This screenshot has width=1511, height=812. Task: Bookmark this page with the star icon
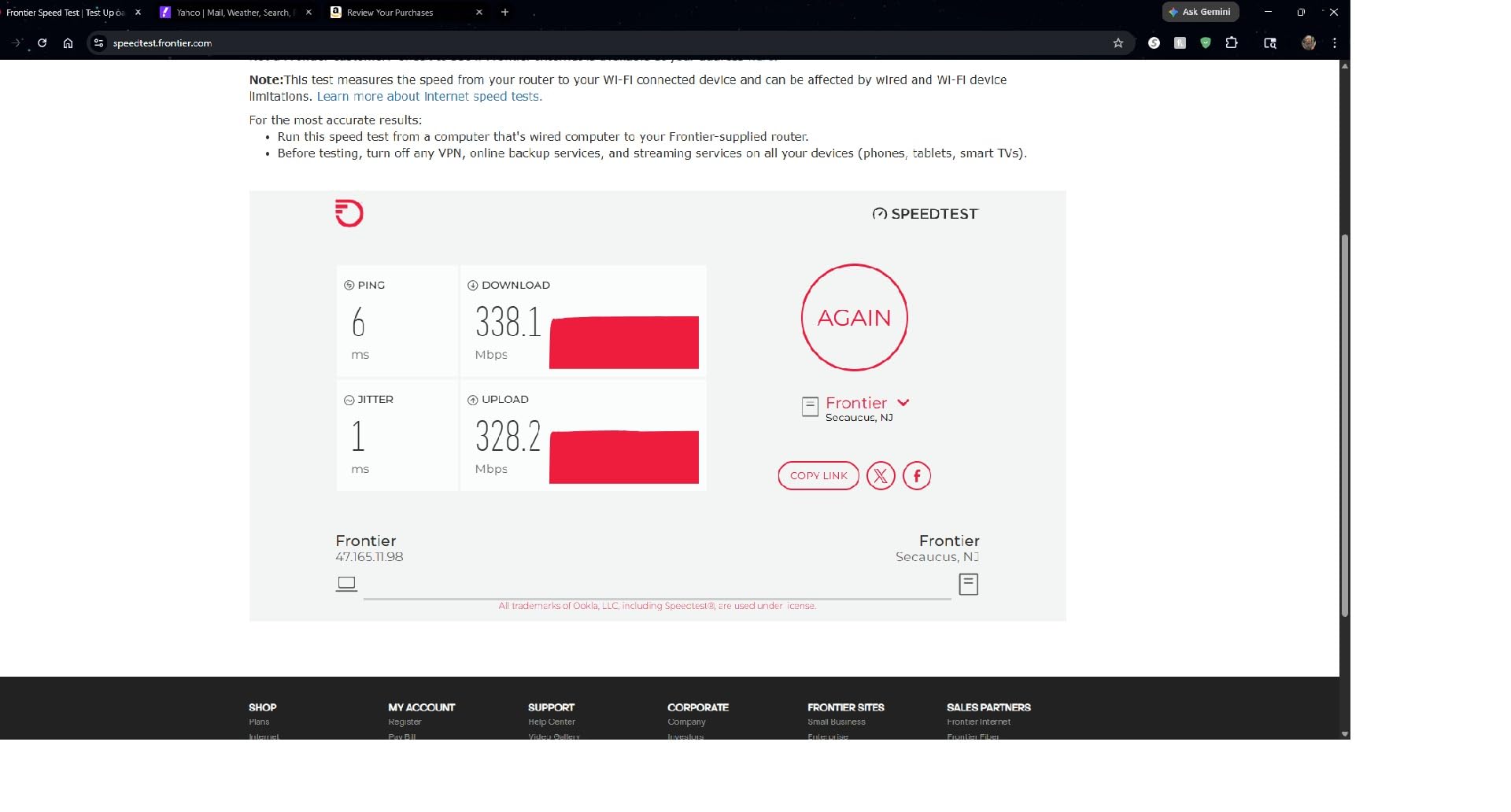[x=1118, y=43]
